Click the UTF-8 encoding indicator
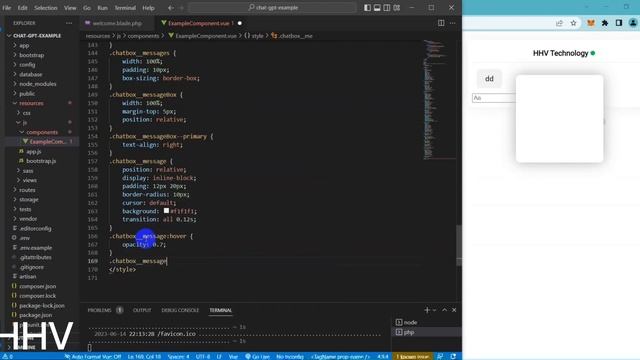Screen dimensions: 640x360 [202, 356]
